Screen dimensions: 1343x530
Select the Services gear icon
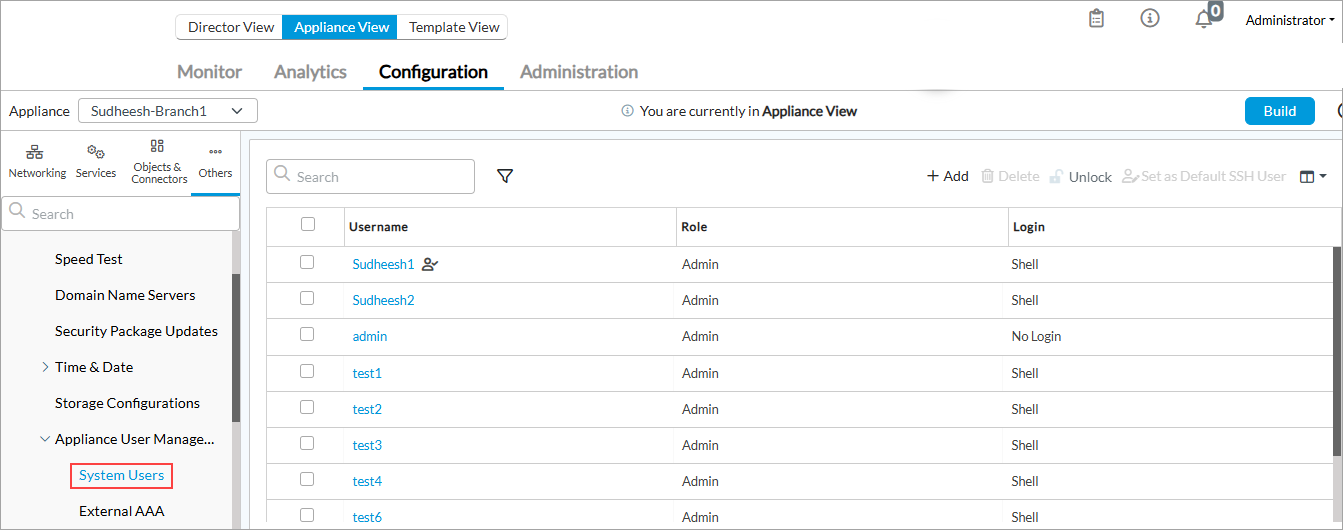(x=96, y=161)
